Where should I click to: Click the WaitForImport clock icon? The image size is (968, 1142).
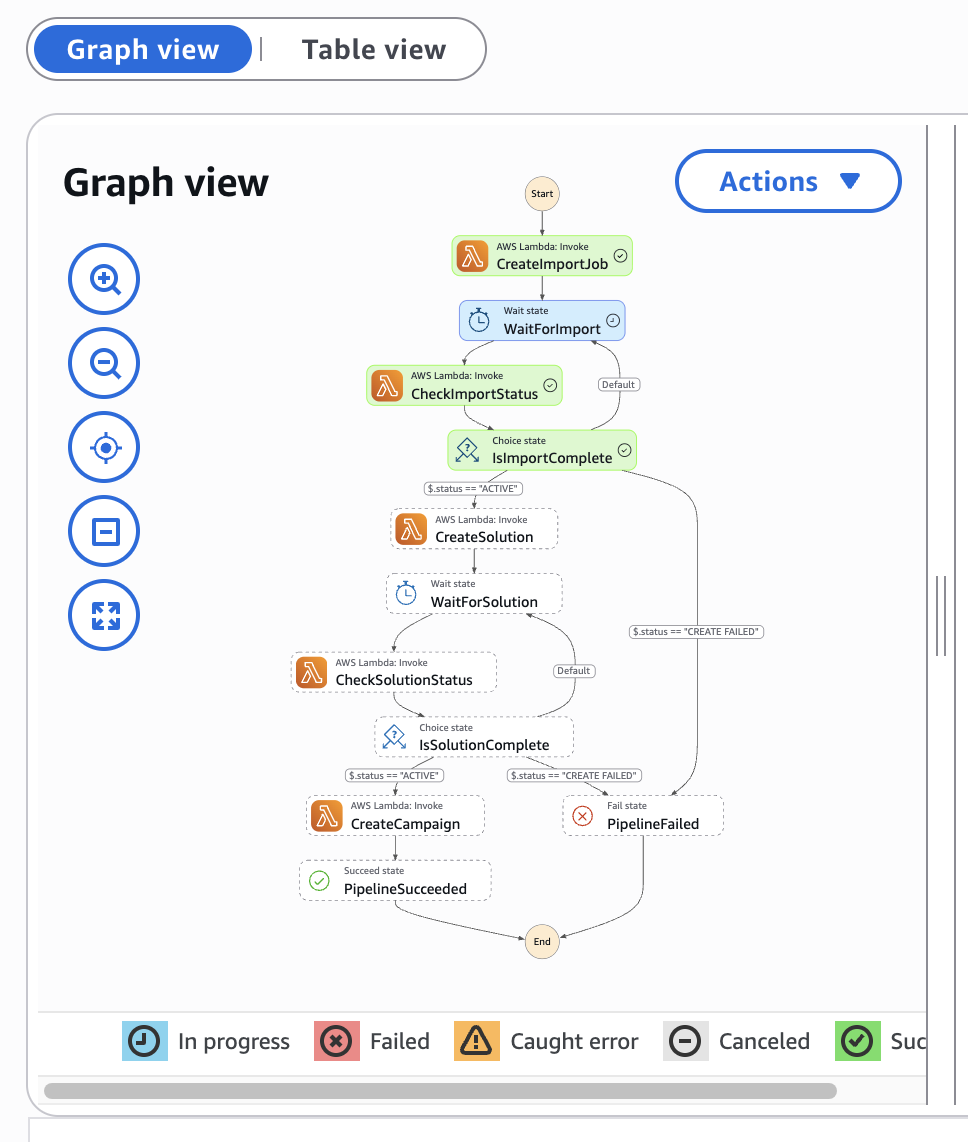coord(480,321)
